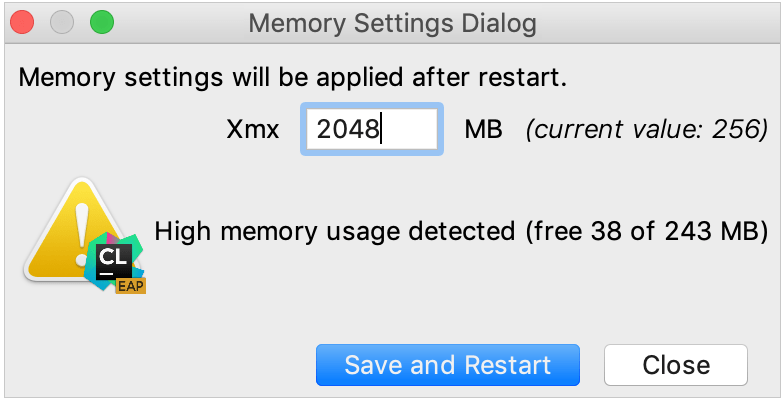Click the Xmx label
Image resolution: width=784 pixels, height=400 pixels.
[x=253, y=130]
